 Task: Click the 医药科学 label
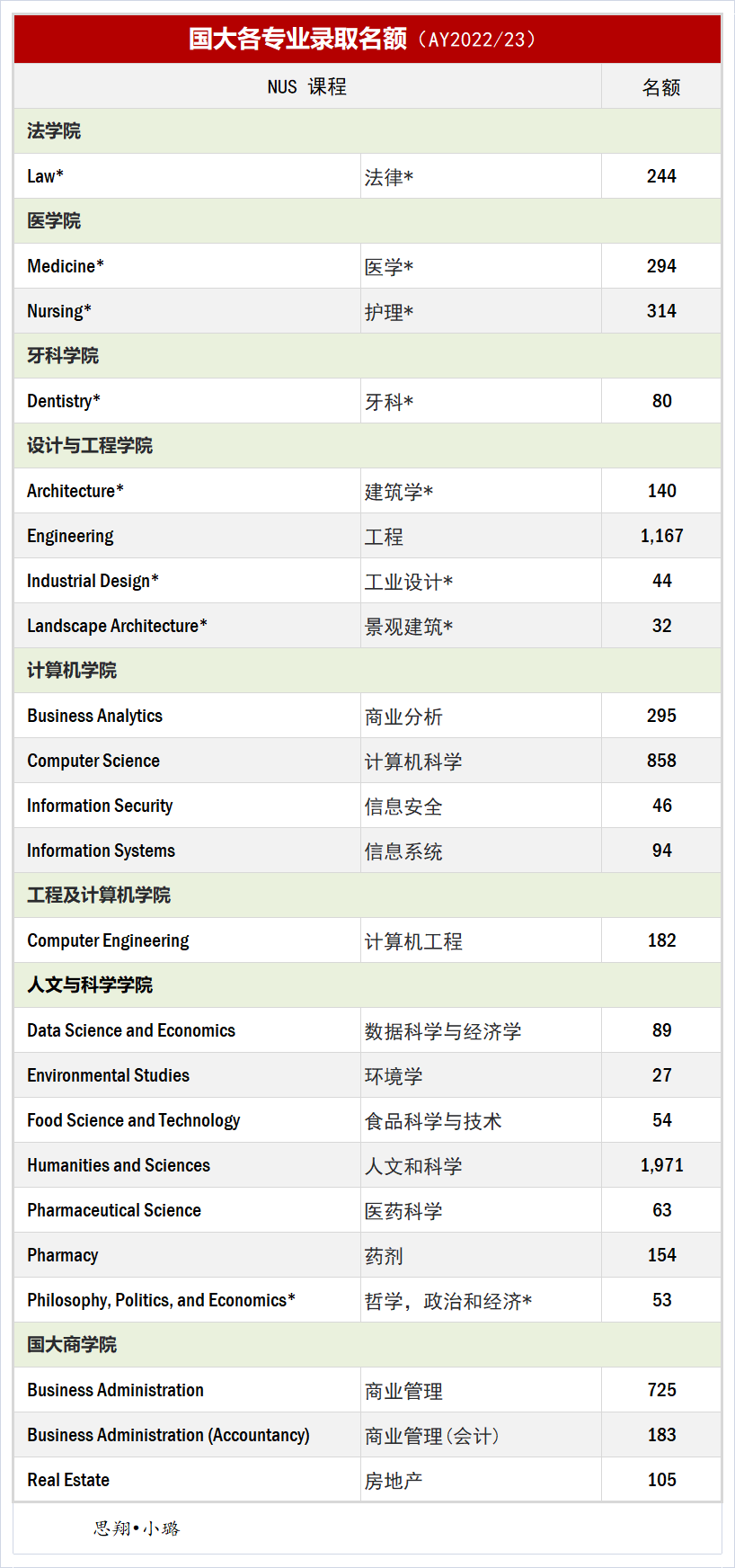tap(403, 1211)
